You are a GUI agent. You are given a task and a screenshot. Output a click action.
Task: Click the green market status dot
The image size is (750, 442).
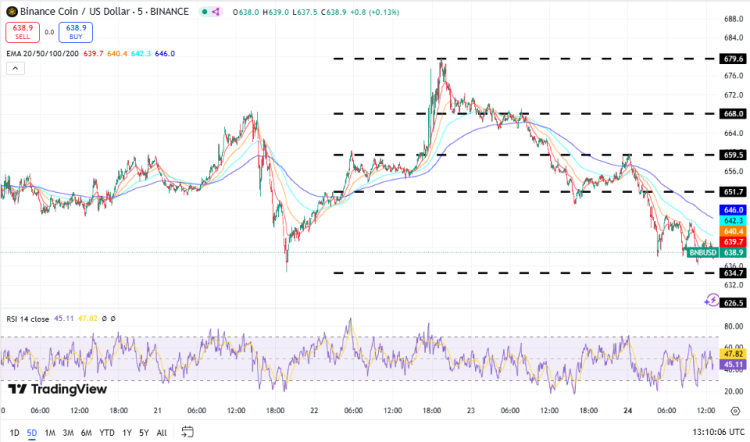(205, 12)
